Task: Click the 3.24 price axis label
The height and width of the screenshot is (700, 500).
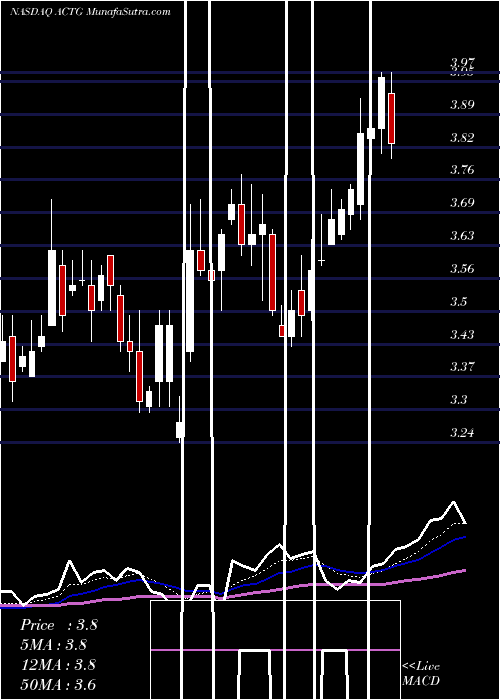Action: 462,433
